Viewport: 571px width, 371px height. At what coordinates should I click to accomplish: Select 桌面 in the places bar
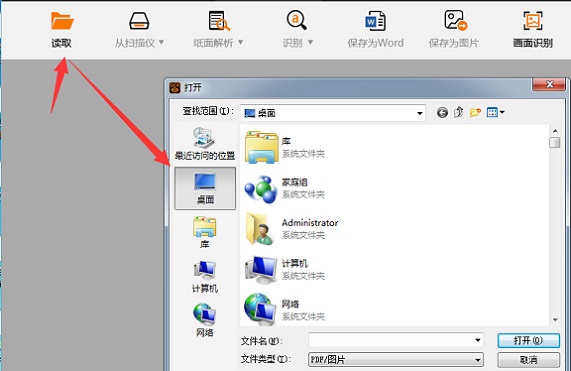[x=205, y=189]
